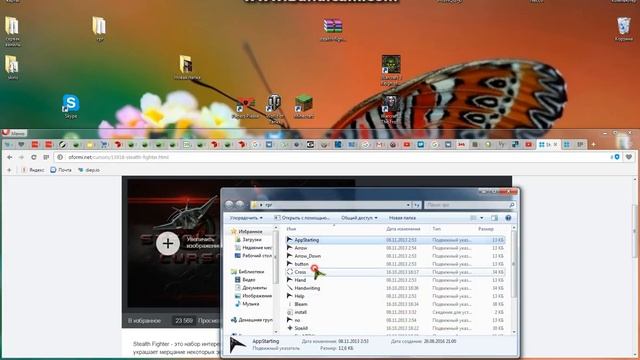Viewport: 640px width, 360px height.
Task: Select Библиотеки in the navigation pane
Action: (247, 271)
